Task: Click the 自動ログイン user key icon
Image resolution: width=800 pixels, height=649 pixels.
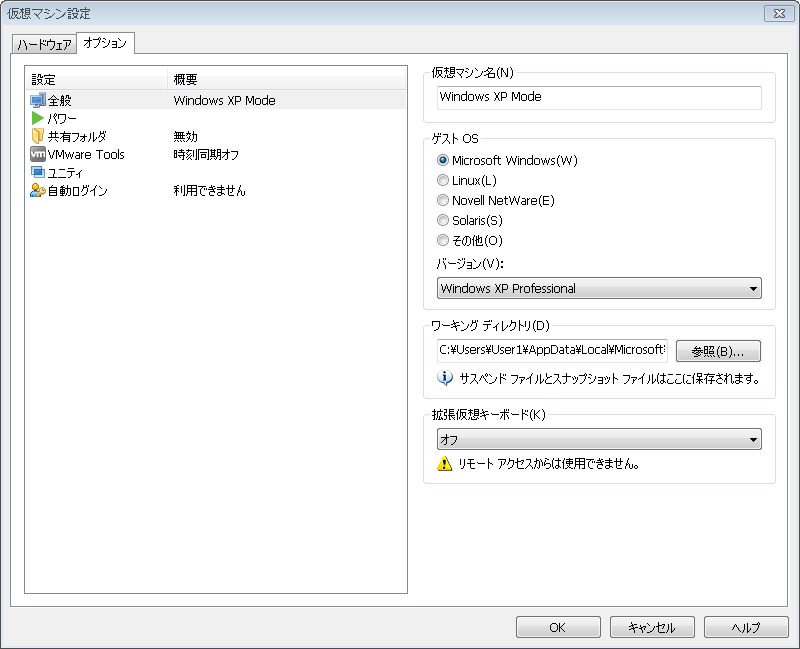Action: click(38, 190)
